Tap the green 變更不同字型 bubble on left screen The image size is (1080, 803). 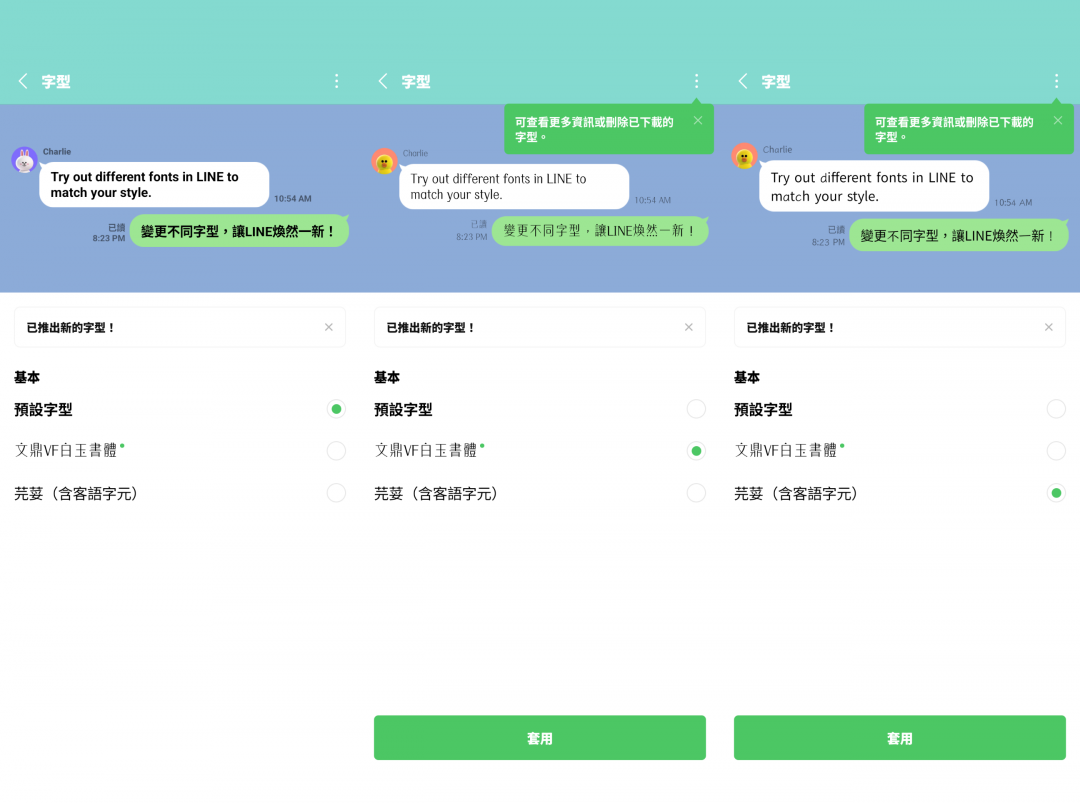pos(239,231)
